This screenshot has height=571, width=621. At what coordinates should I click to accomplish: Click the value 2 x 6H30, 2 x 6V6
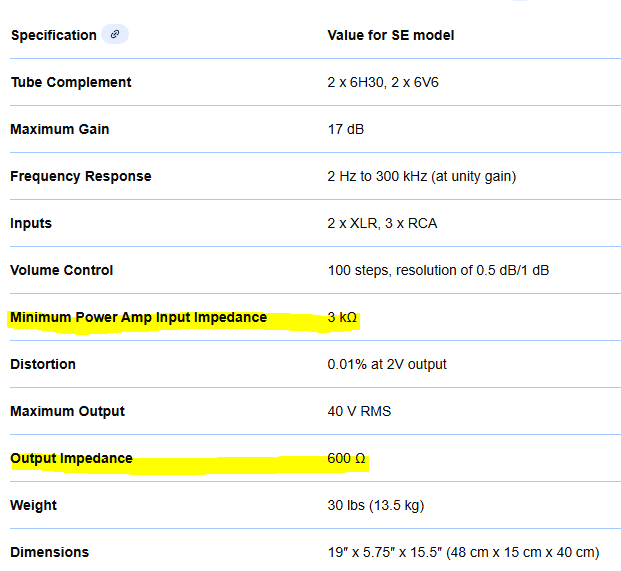click(383, 82)
